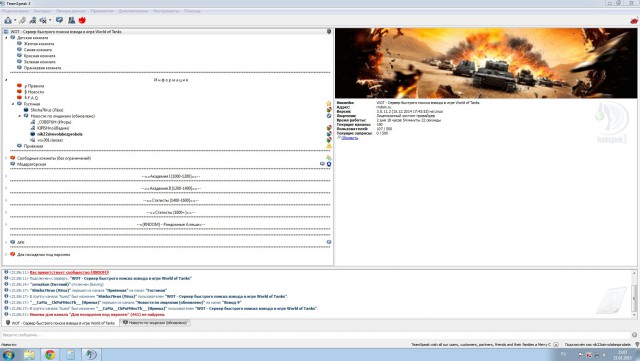The width and height of the screenshot is (640, 361).
Task: Switch to the WOT server chat tab
Action: (x=60, y=323)
